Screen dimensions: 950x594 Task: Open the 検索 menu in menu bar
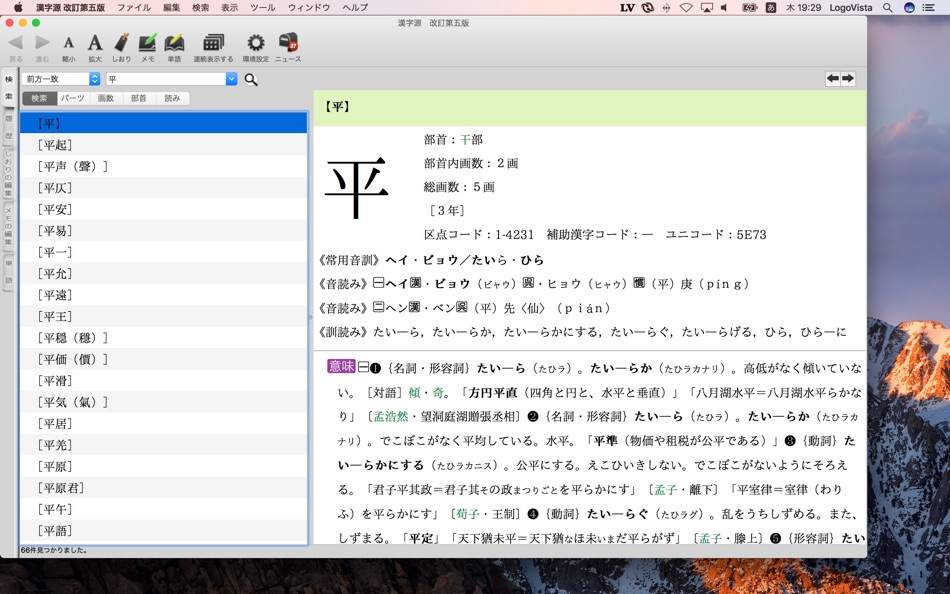tap(201, 7)
